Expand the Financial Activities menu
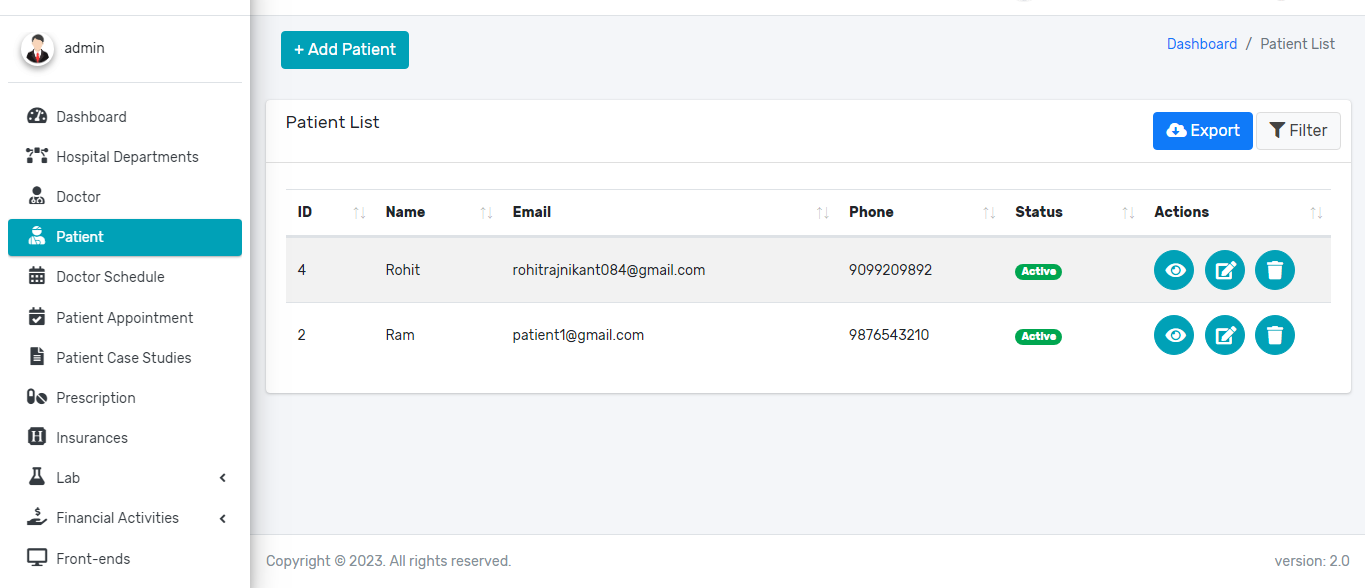Viewport: 1365px width, 588px height. tap(125, 517)
